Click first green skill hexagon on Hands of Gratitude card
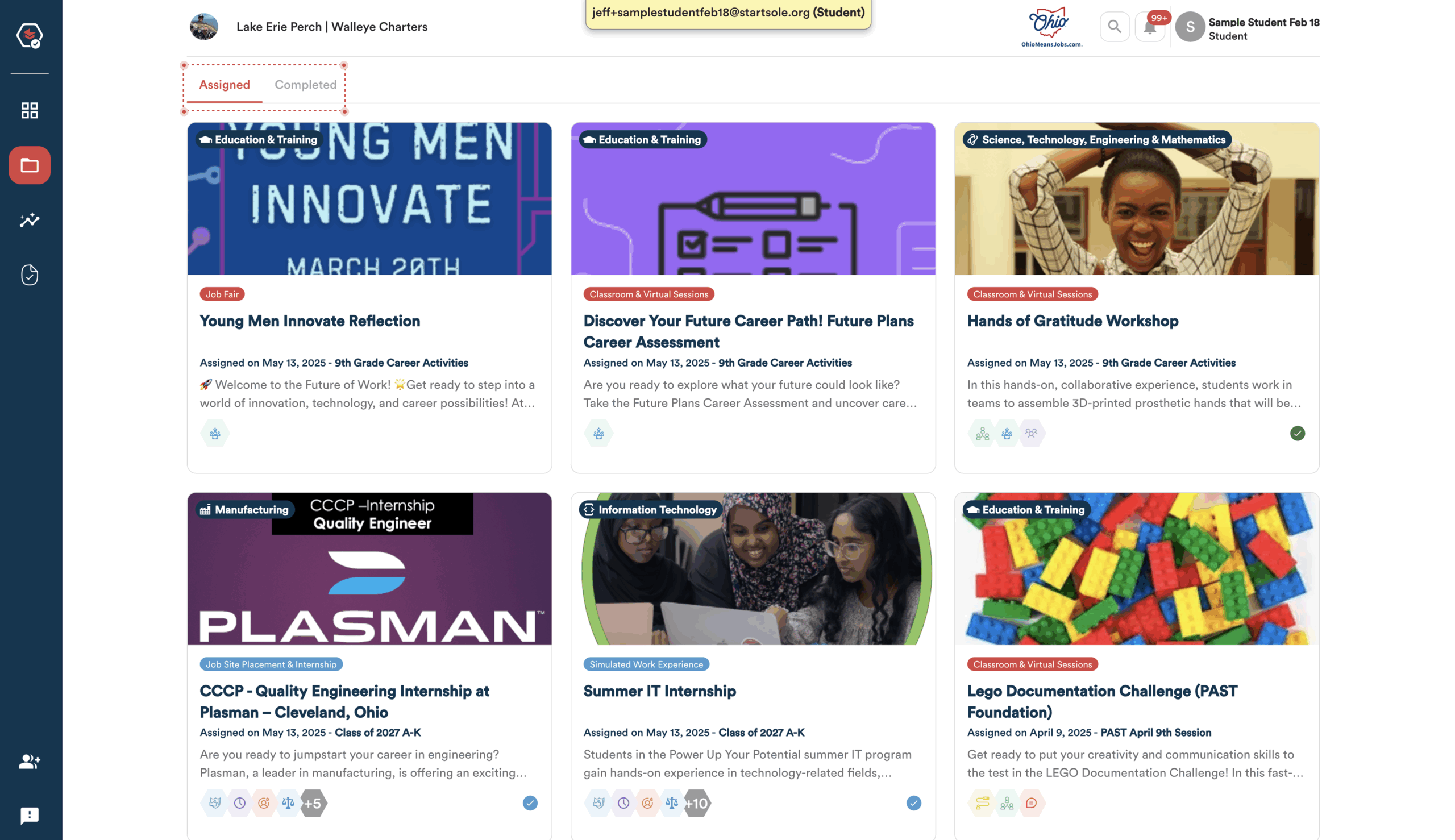The height and width of the screenshot is (840, 1455). click(982, 433)
